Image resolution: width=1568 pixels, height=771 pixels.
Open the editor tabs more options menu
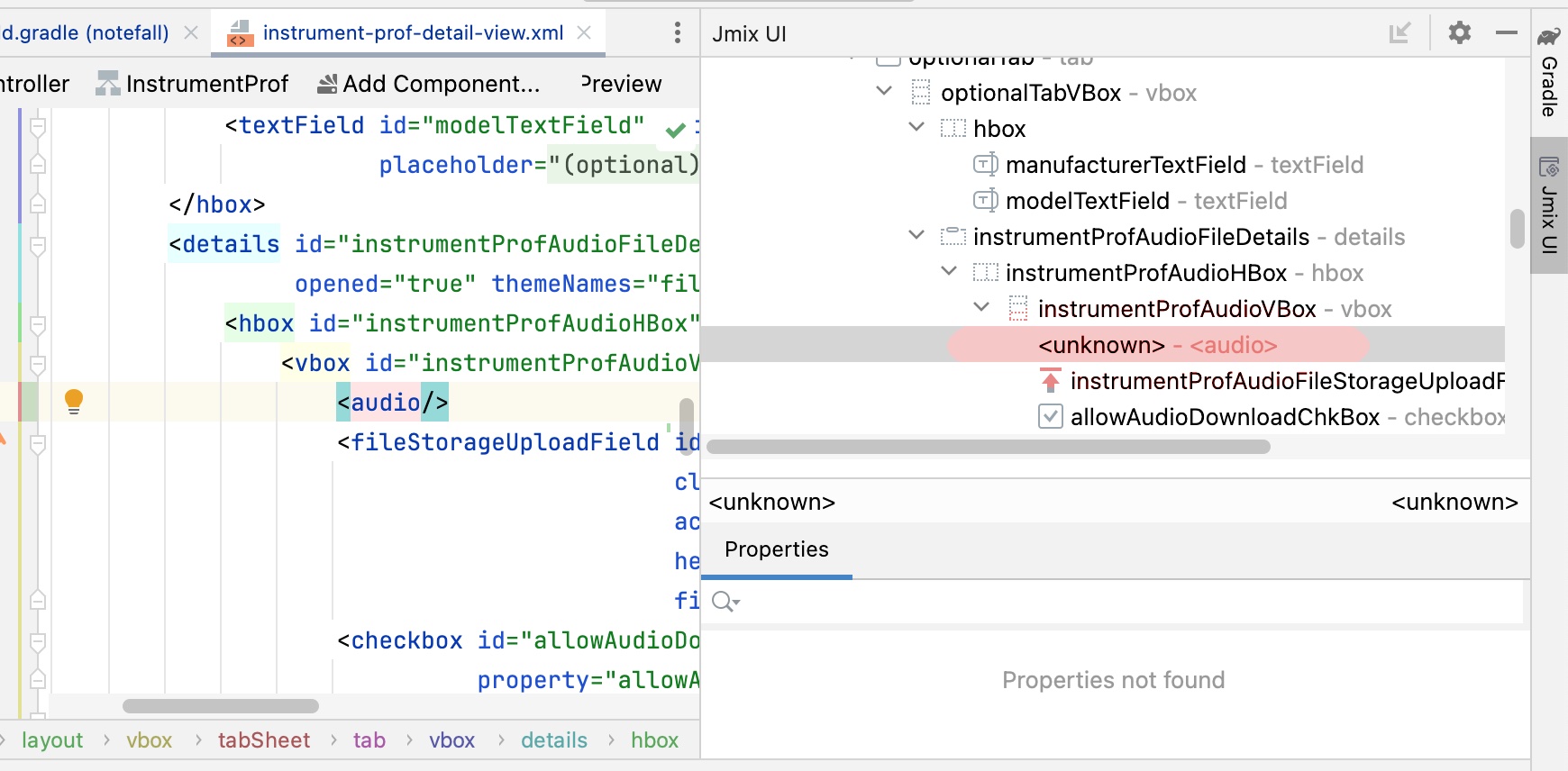678,33
